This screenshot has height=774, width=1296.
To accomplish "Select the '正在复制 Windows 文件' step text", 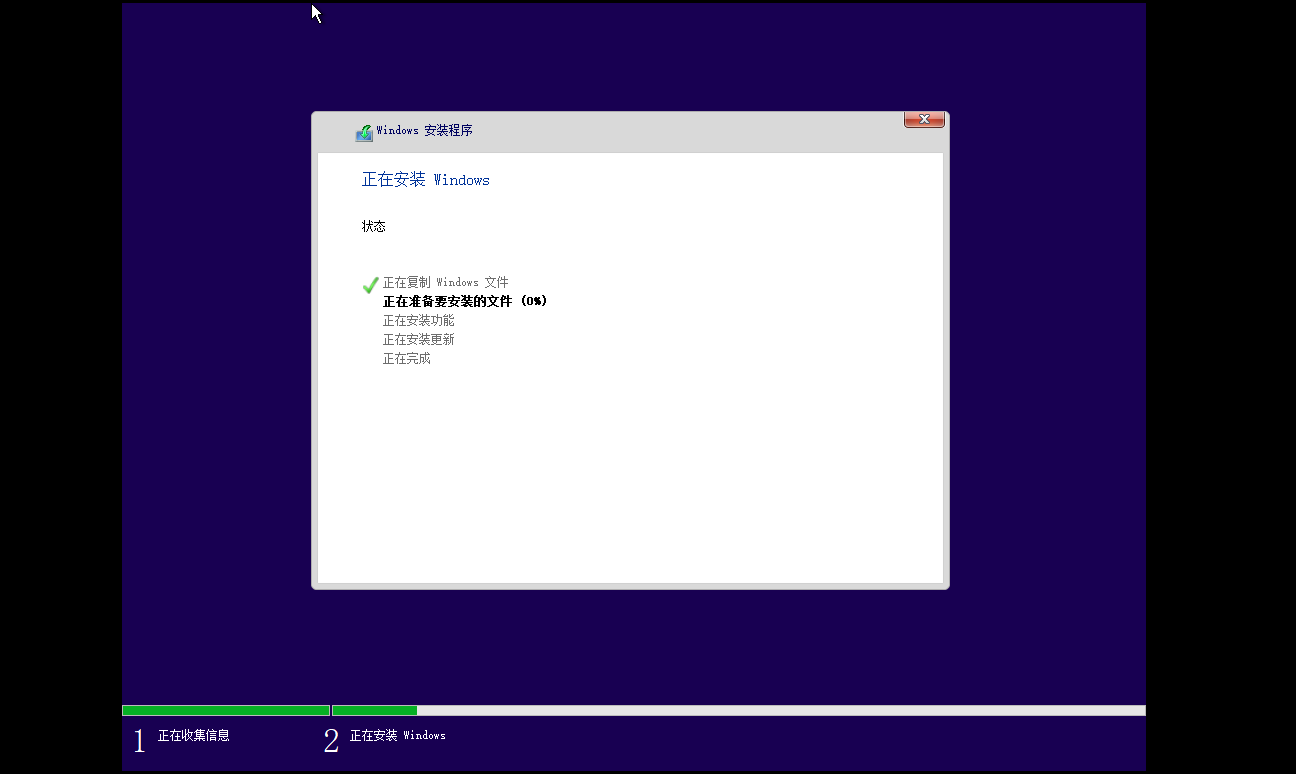I will 446,282.
